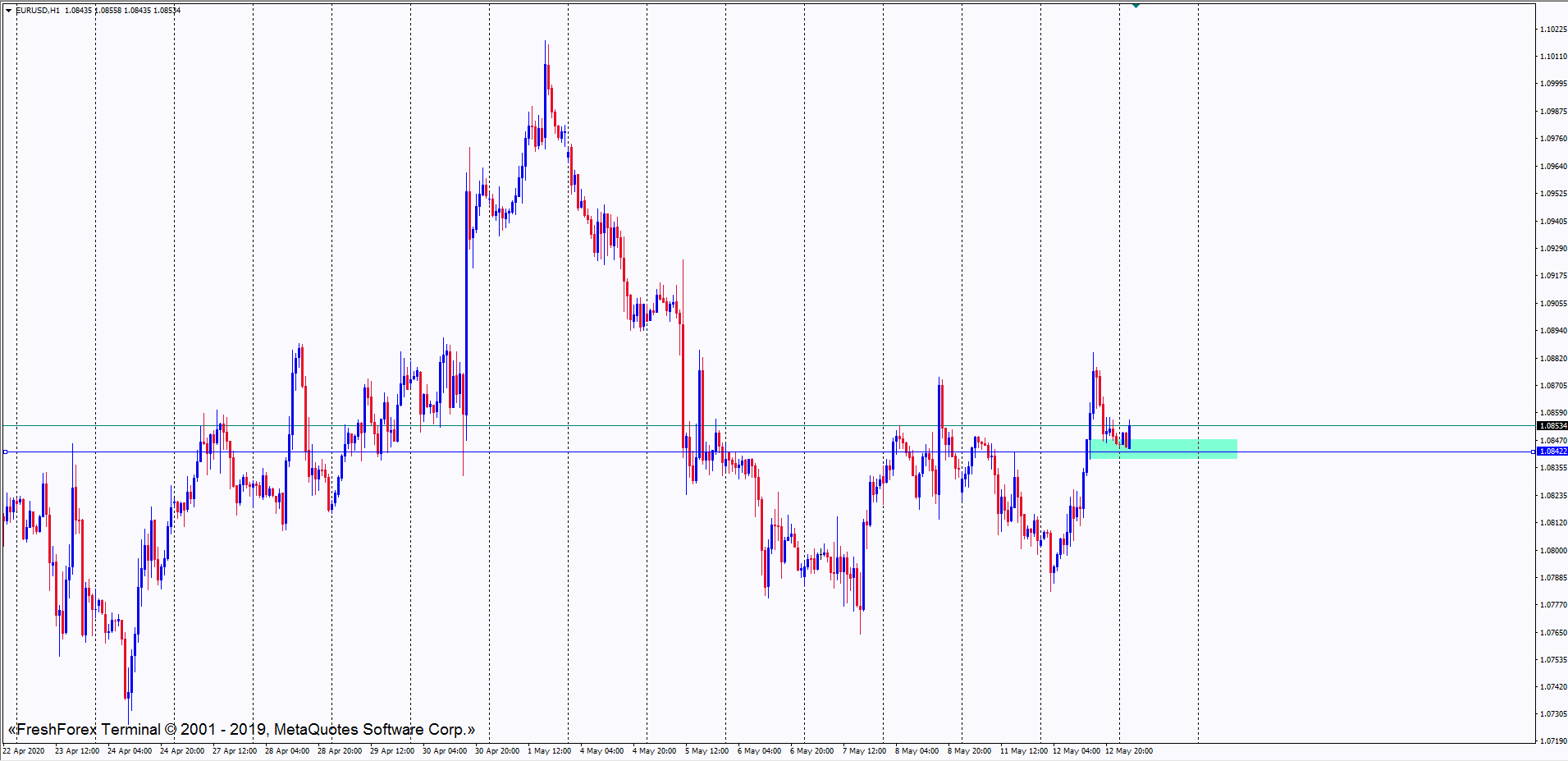Click the 5 May 12:00 time label
This screenshot has height=761, width=1568.
[707, 750]
